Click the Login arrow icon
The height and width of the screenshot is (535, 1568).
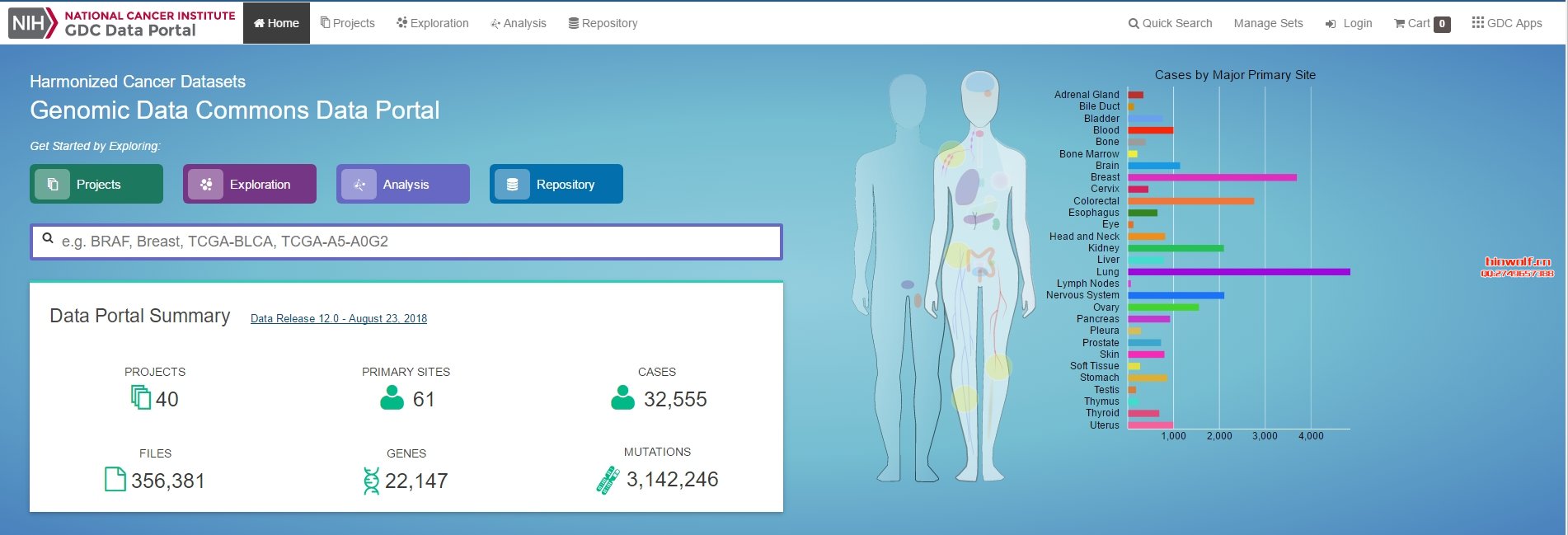point(1331,24)
